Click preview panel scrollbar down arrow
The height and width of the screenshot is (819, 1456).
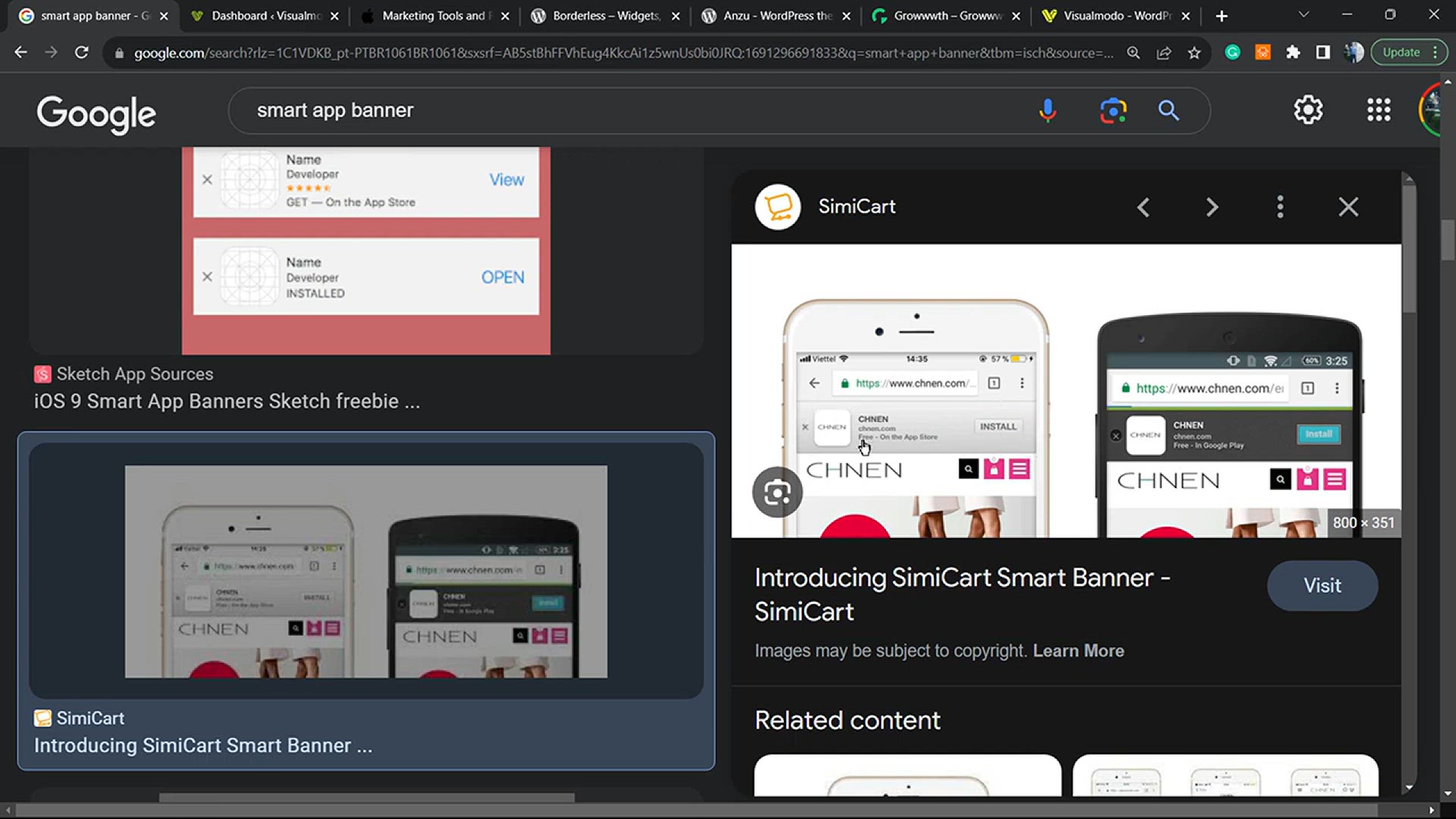(1409, 788)
